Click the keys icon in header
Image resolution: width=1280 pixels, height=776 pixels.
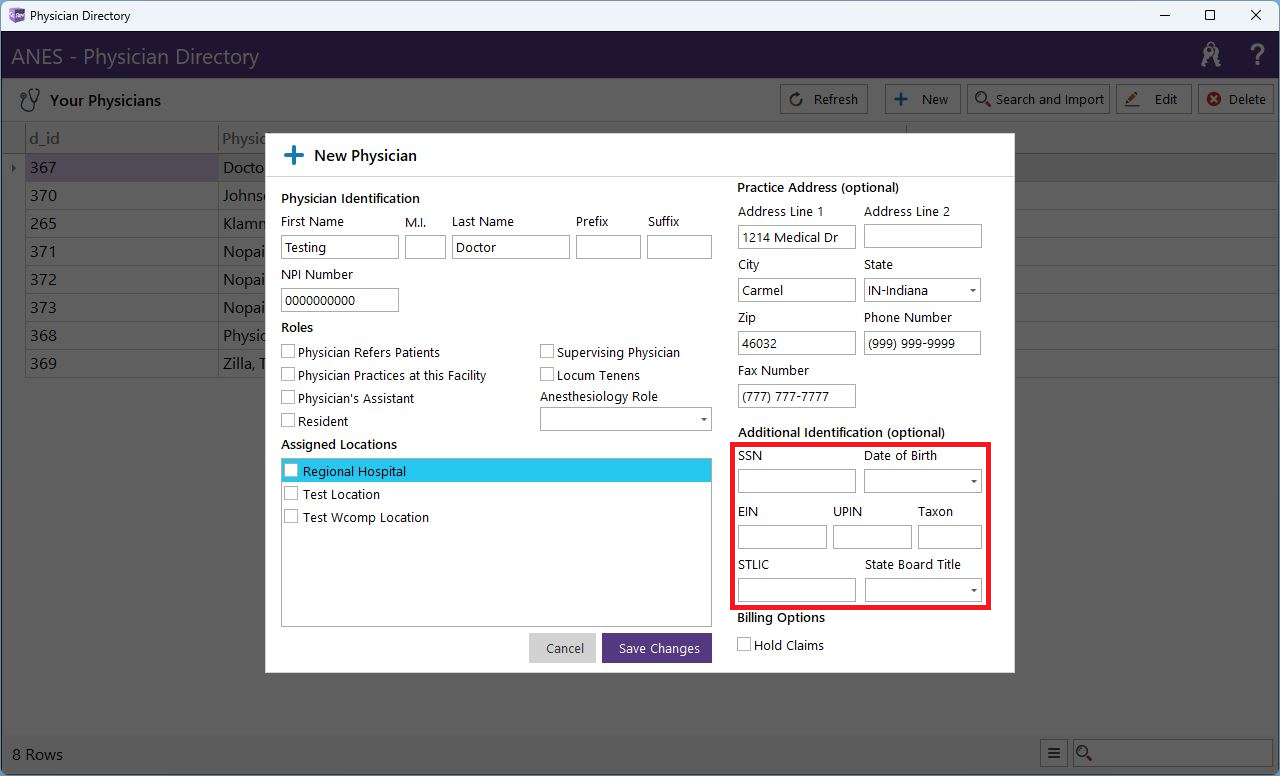(x=1211, y=55)
